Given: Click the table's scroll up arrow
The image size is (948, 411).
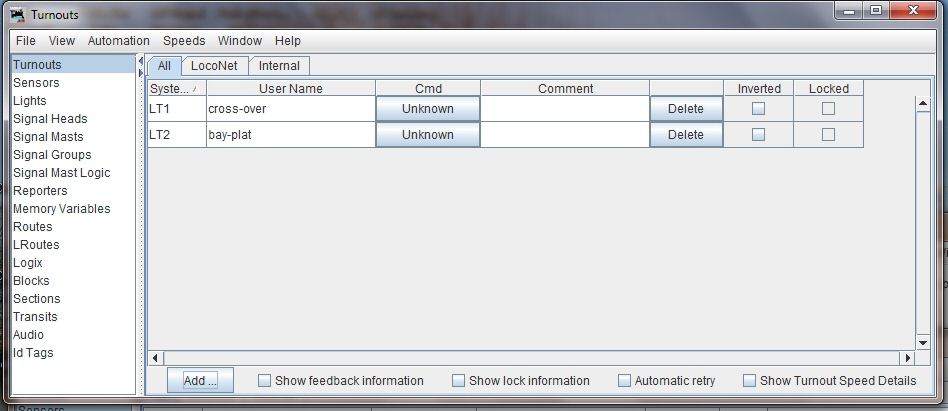Looking at the screenshot, I should tap(923, 103).
